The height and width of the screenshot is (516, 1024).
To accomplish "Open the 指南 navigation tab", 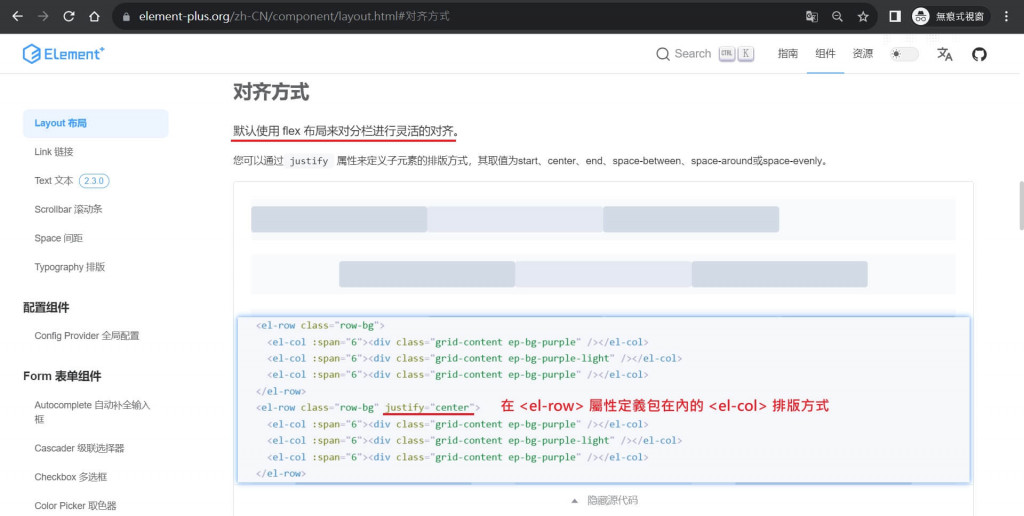I will coord(788,54).
